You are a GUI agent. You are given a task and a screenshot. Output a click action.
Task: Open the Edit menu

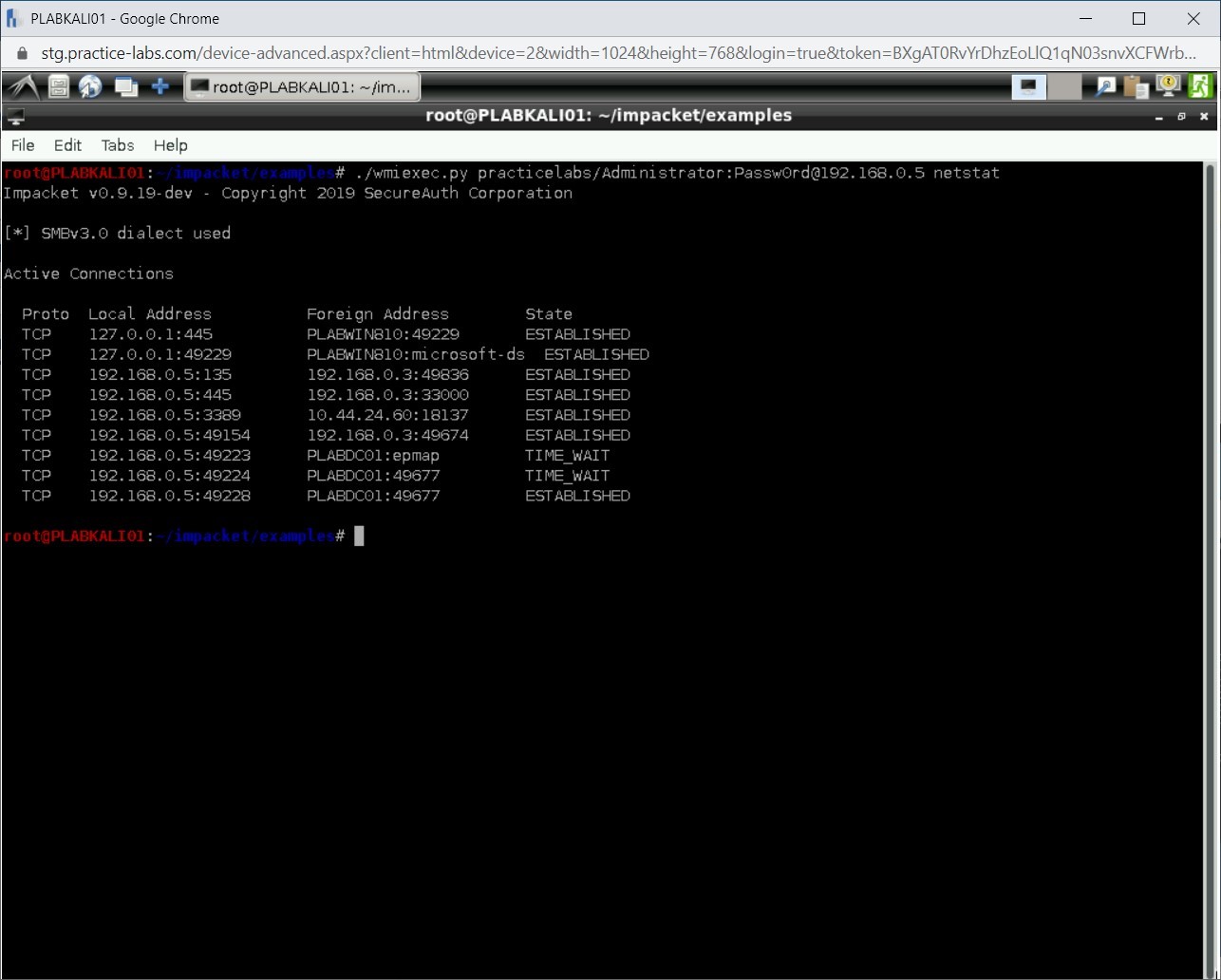pos(67,145)
